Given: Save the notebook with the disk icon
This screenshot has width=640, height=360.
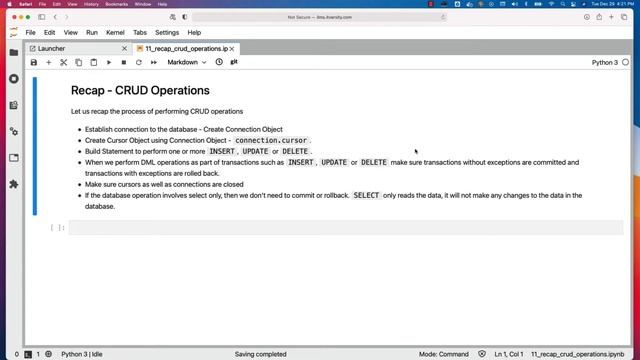Looking at the screenshot, I should coord(34,62).
